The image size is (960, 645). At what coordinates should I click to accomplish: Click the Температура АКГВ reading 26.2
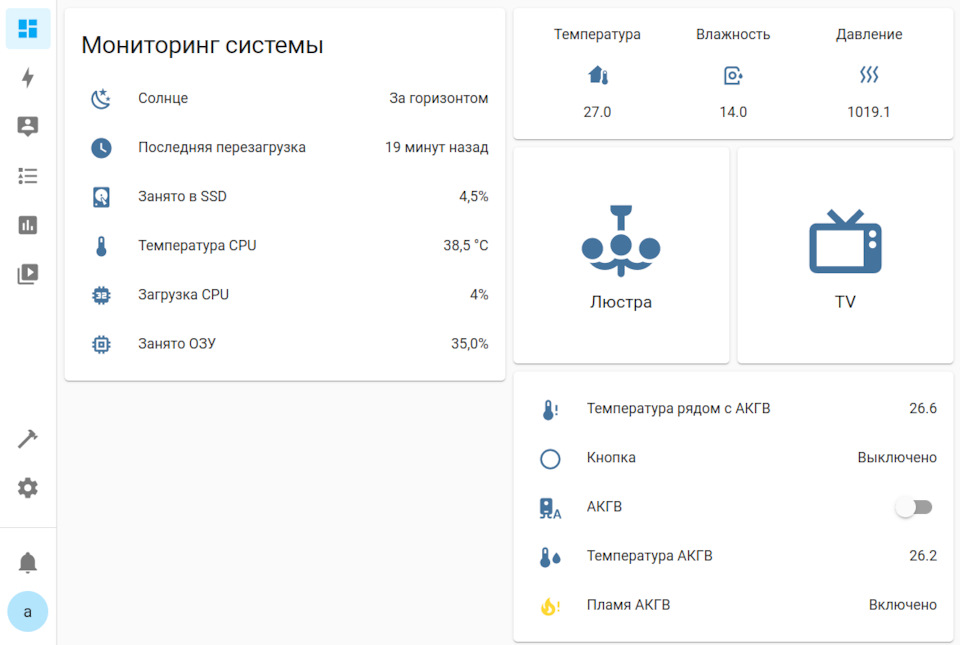(925, 556)
